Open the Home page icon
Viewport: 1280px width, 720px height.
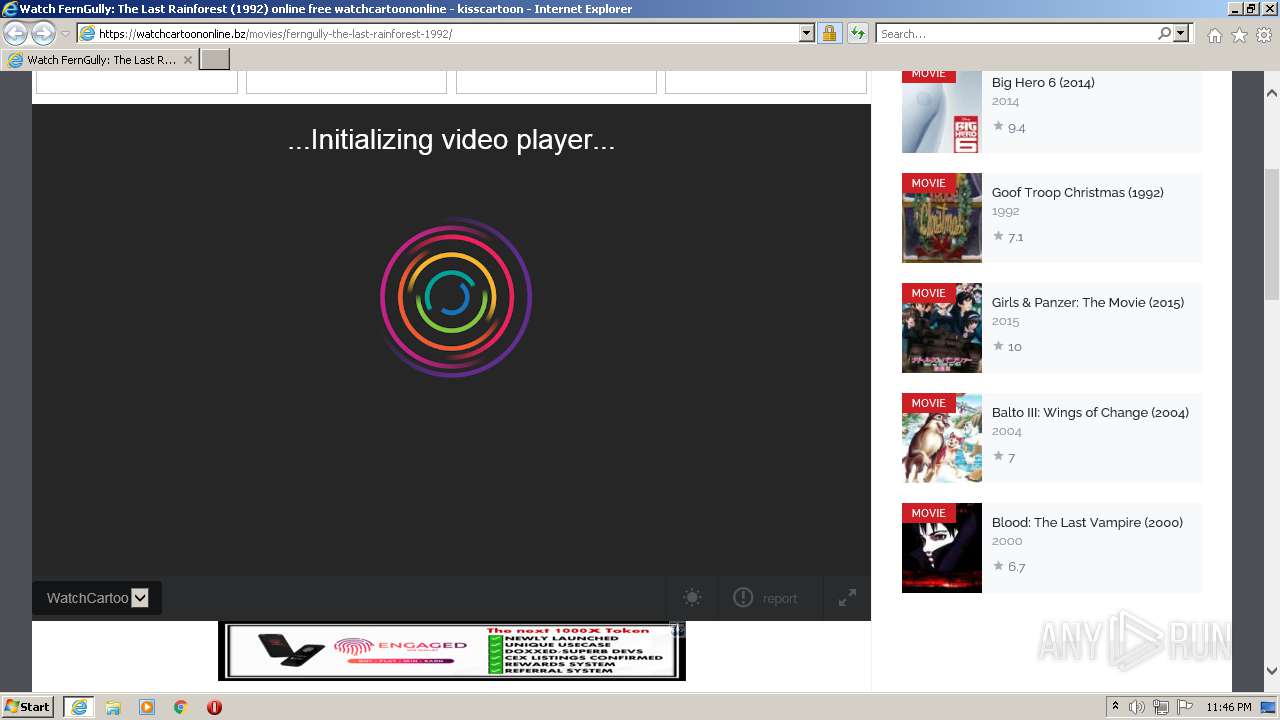click(x=1214, y=35)
